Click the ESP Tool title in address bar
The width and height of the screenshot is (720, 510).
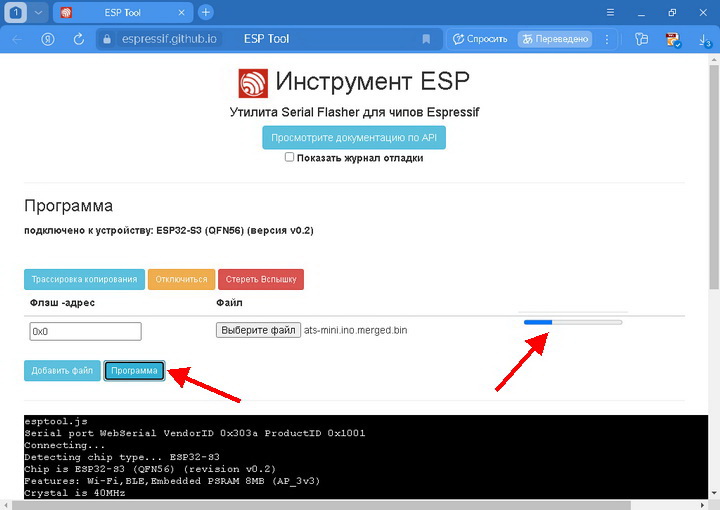pos(266,39)
